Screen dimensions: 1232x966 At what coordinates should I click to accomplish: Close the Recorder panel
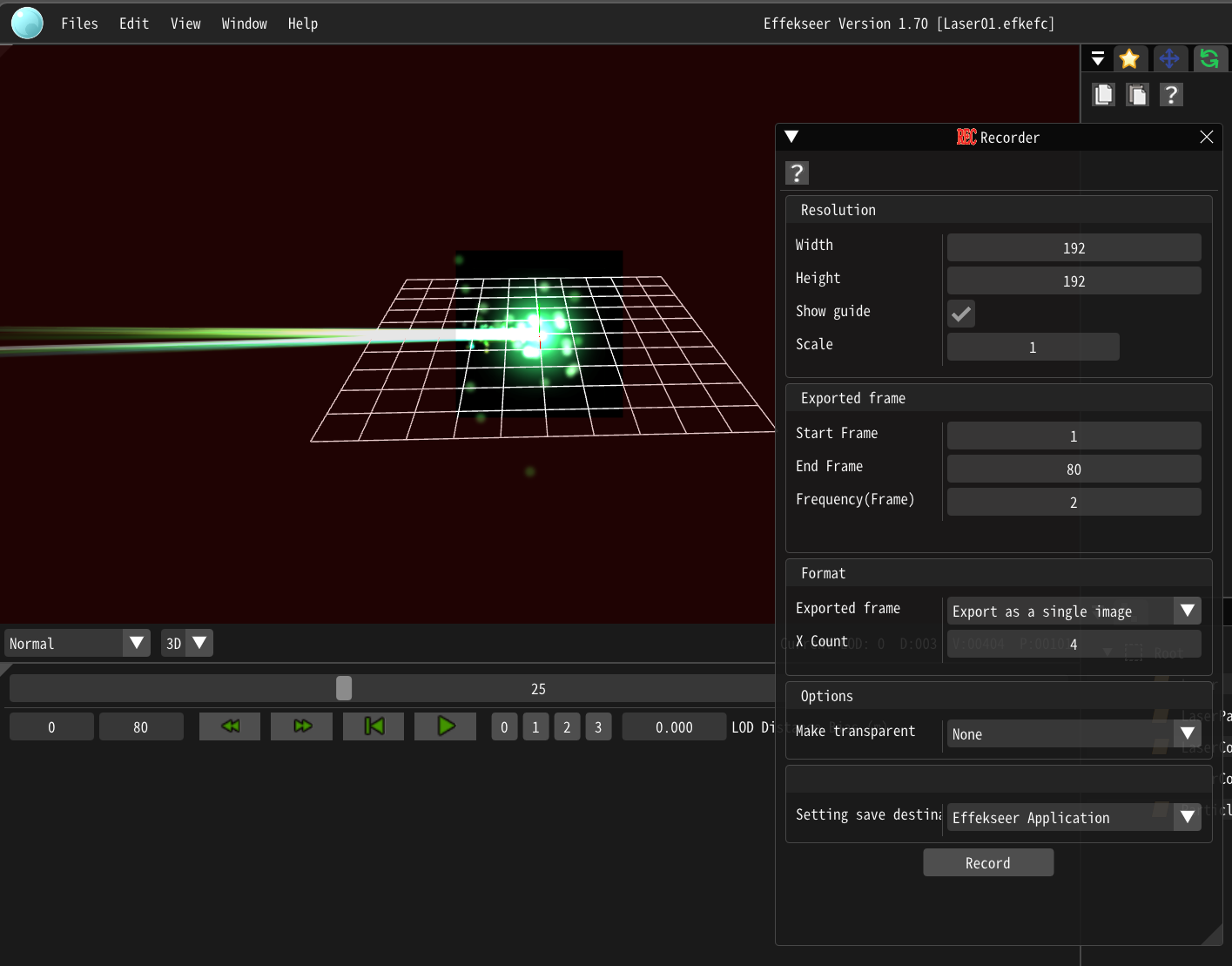point(1206,137)
